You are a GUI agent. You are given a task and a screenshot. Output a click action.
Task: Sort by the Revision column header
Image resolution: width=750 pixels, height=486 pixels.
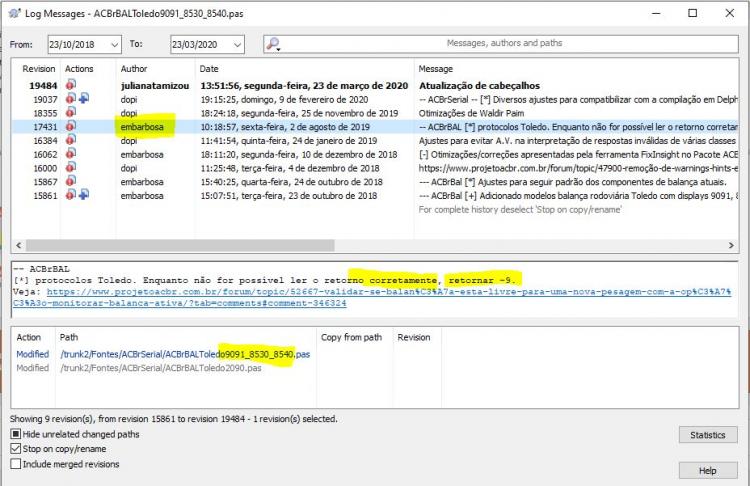(x=38, y=69)
